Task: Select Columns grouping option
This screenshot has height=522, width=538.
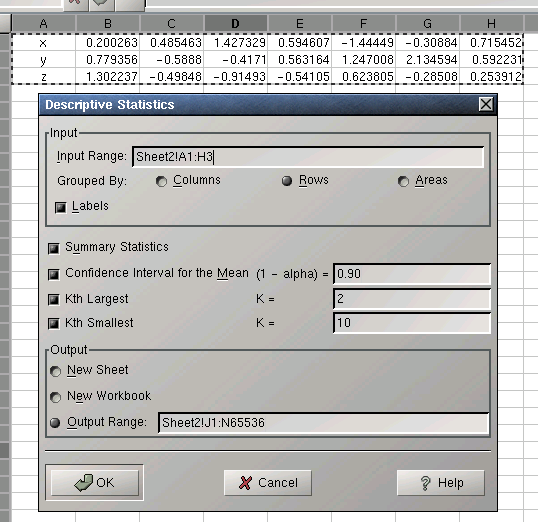Action: point(161,181)
